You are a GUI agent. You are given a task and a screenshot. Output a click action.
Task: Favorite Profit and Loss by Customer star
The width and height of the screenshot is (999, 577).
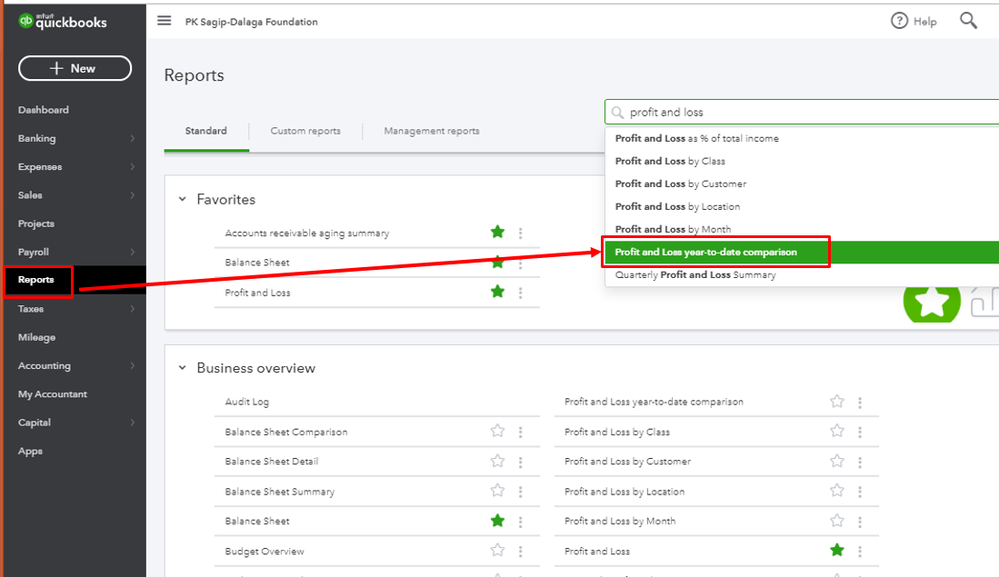837,461
